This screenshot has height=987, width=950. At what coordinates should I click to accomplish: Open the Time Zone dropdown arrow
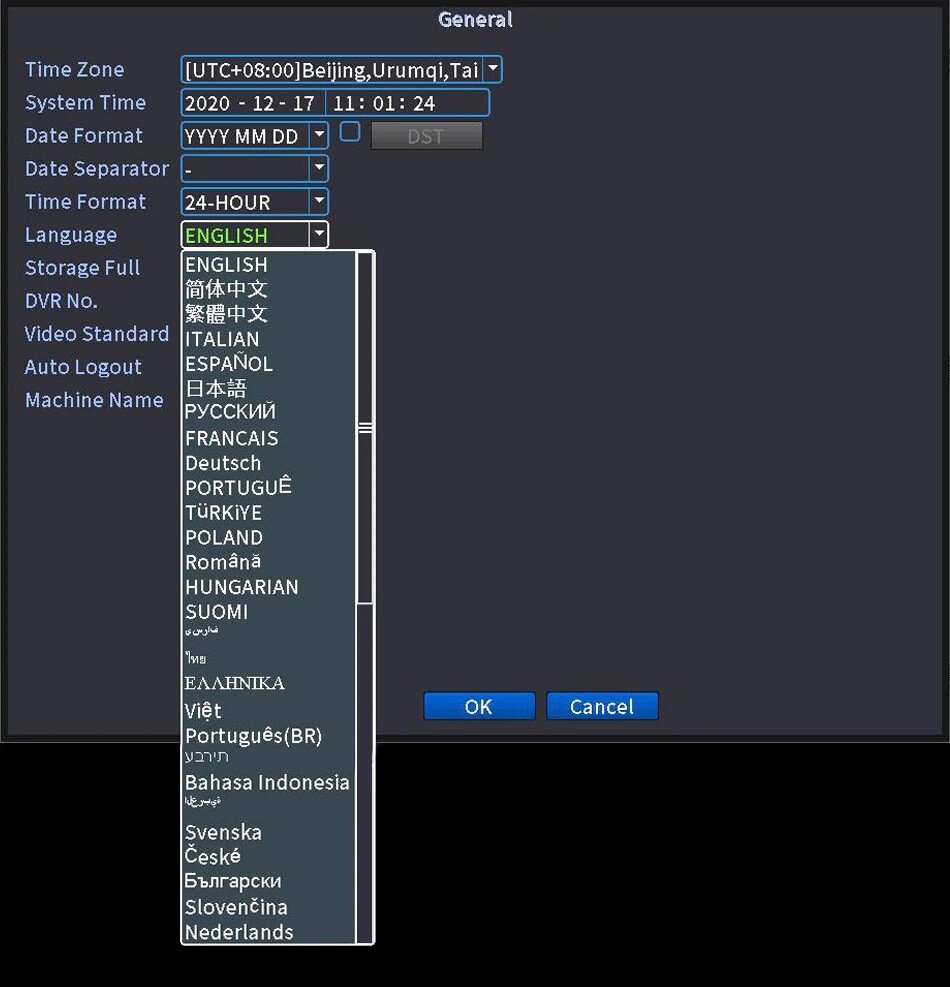pyautogui.click(x=493, y=69)
